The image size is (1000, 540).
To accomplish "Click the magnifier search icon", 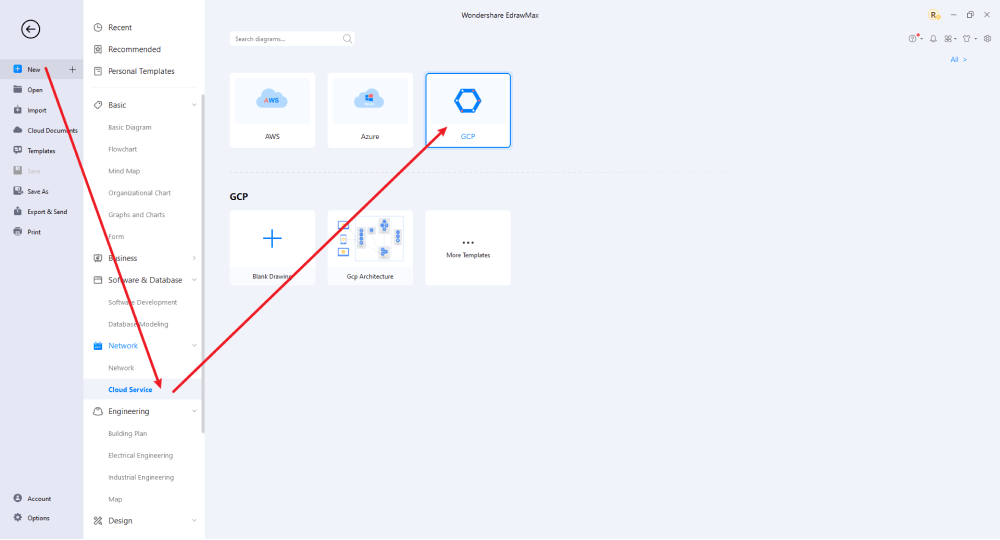I will (347, 39).
